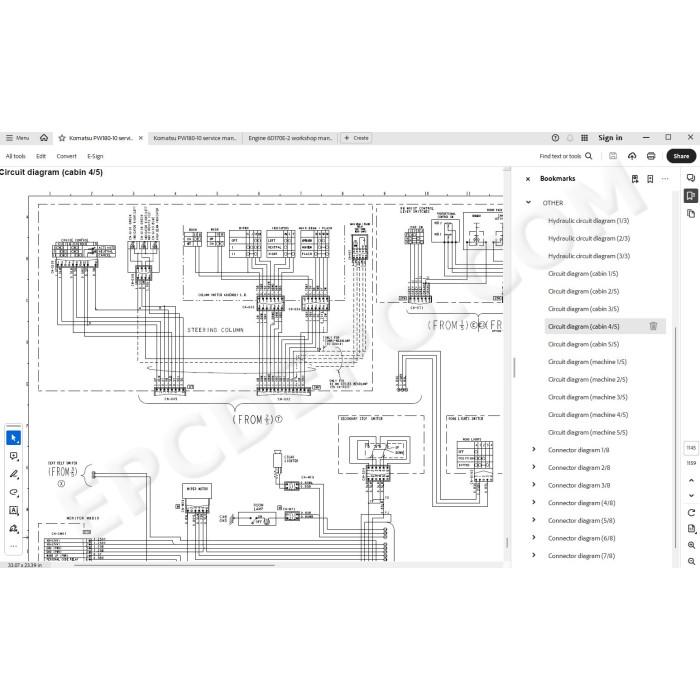The height and width of the screenshot is (700, 700).
Task: Click the Create button
Action: pos(356,138)
